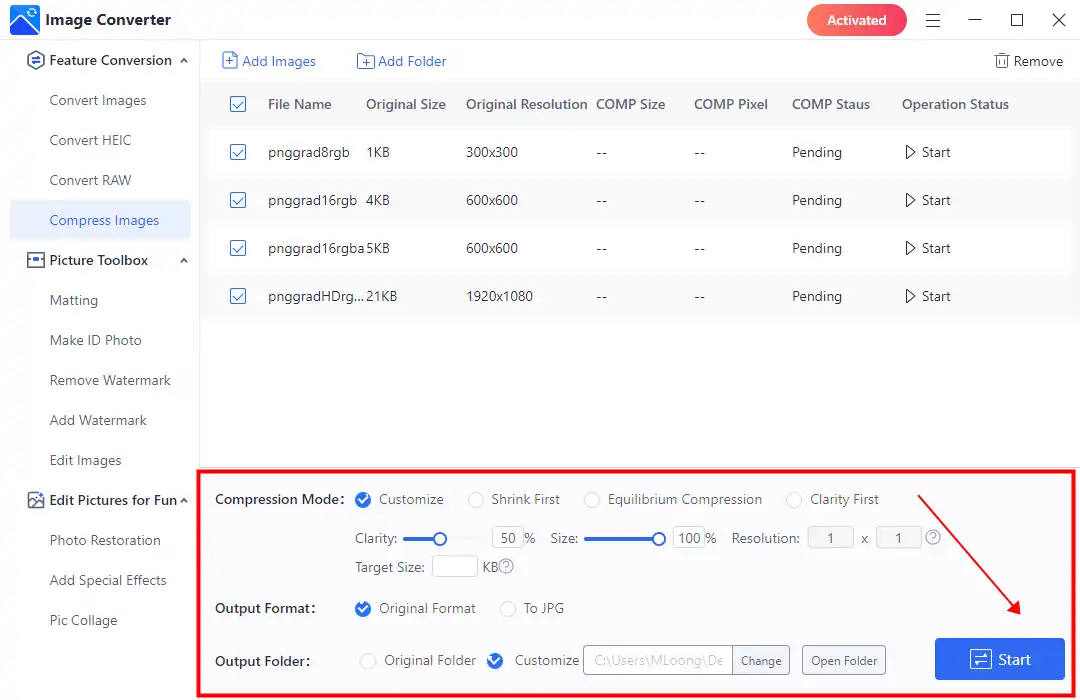This screenshot has height=700, width=1080.
Task: Select the Customize compression mode radio
Action: 363,500
